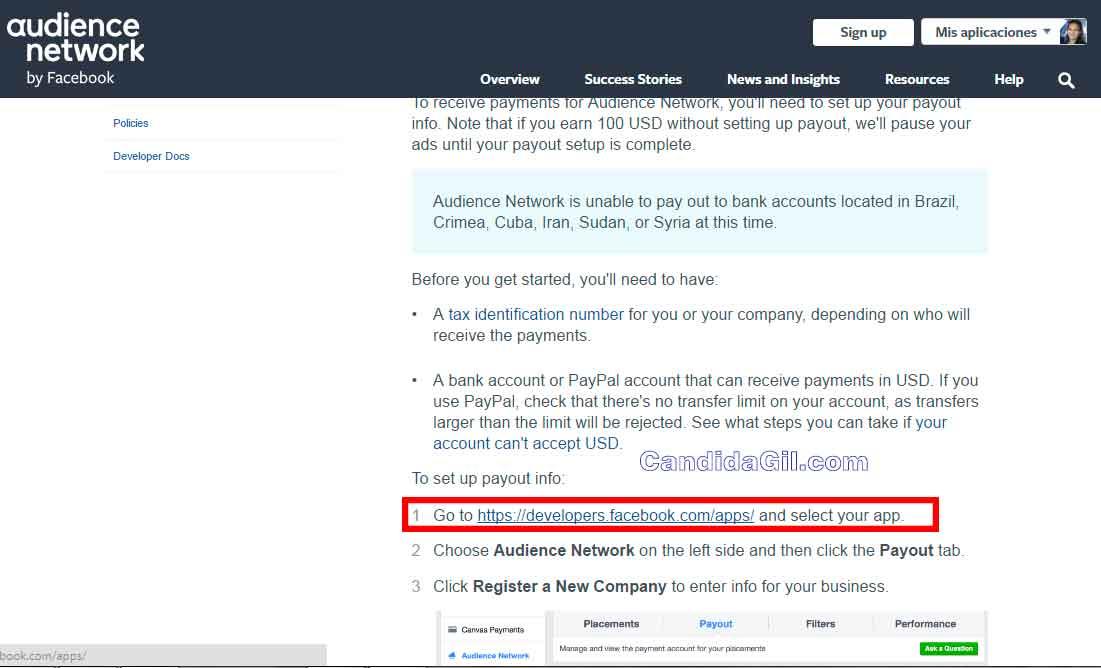
Task: Click the user profile avatar
Action: pyautogui.click(x=1073, y=32)
